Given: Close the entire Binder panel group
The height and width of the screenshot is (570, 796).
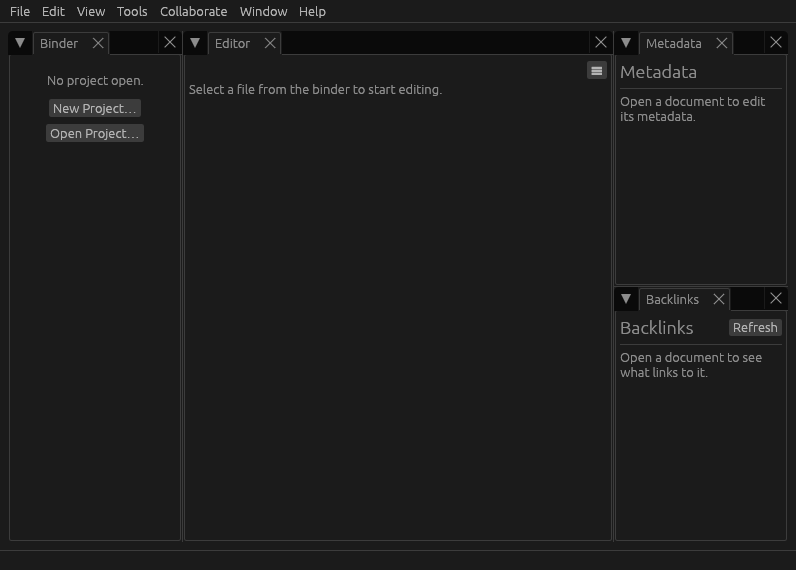Looking at the screenshot, I should pyautogui.click(x=170, y=43).
